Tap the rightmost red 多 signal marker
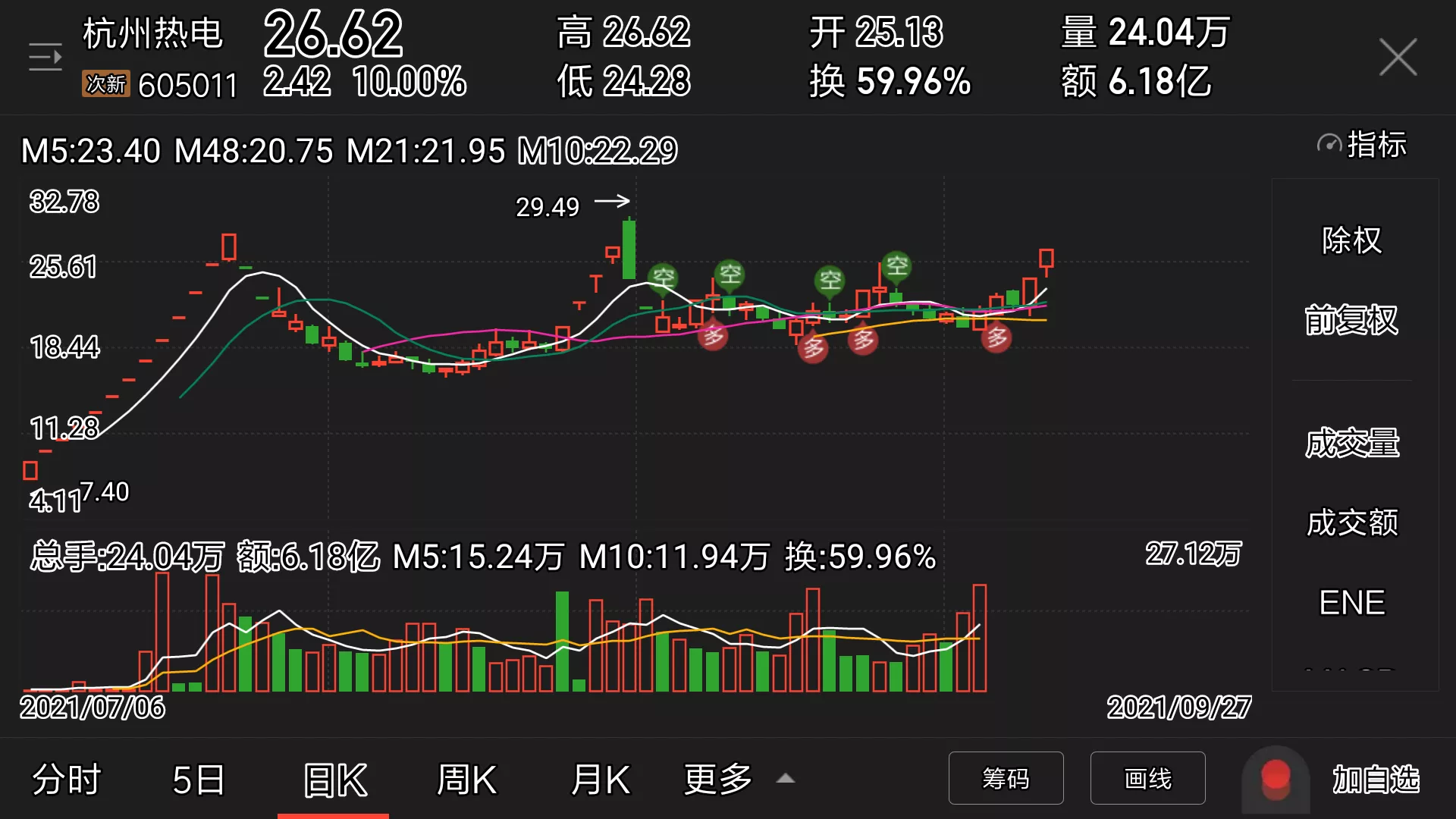 click(x=996, y=337)
